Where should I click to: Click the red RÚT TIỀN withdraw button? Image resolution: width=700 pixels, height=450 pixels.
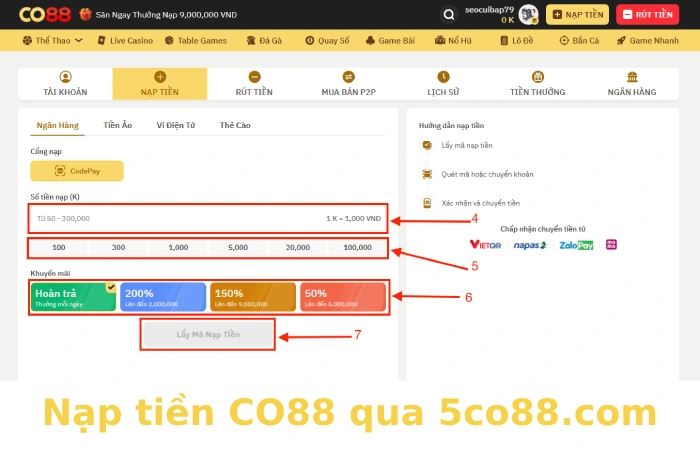(x=647, y=15)
